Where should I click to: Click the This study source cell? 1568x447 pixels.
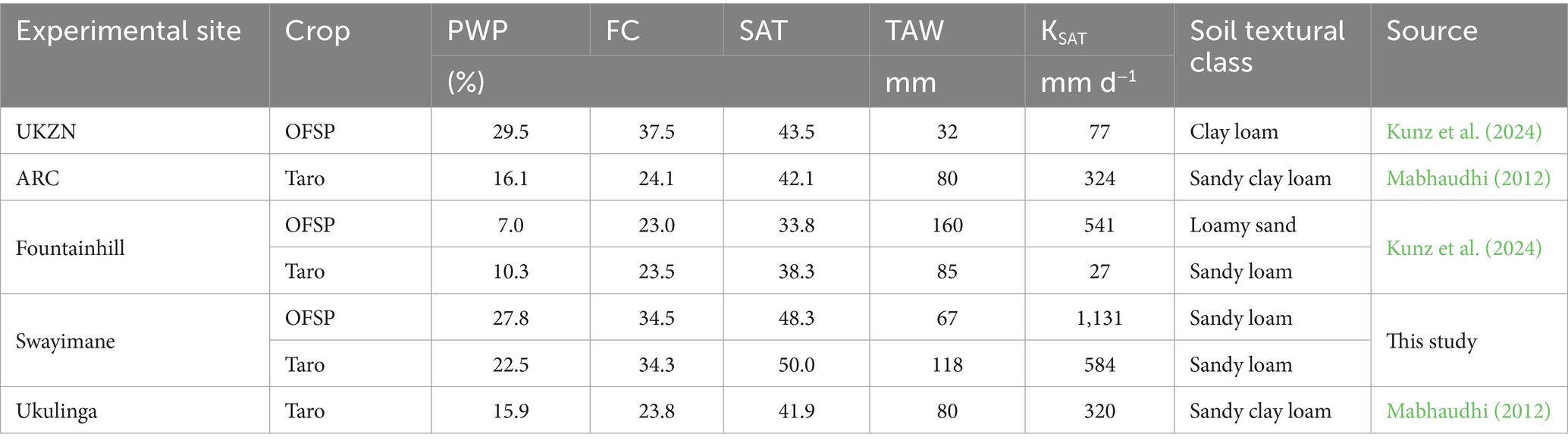click(1432, 342)
